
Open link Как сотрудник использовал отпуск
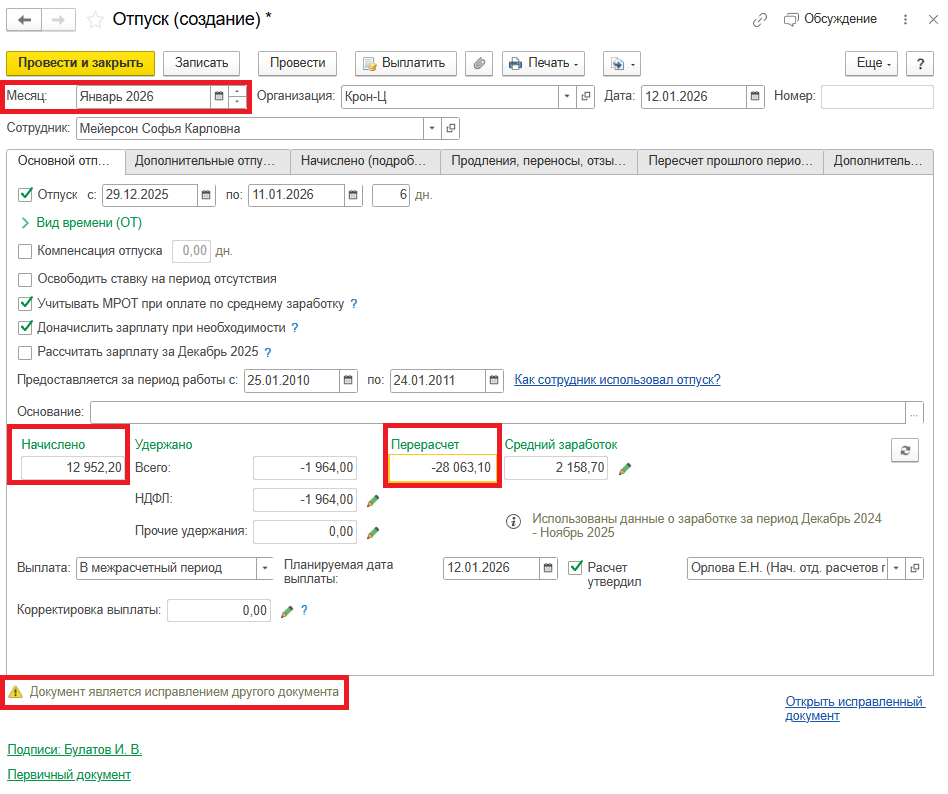pos(617,380)
